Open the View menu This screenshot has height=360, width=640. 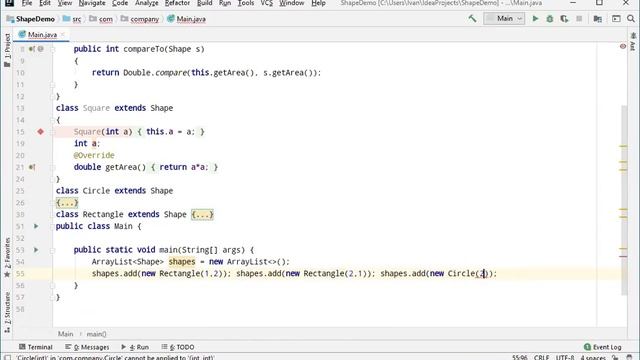[64, 3]
